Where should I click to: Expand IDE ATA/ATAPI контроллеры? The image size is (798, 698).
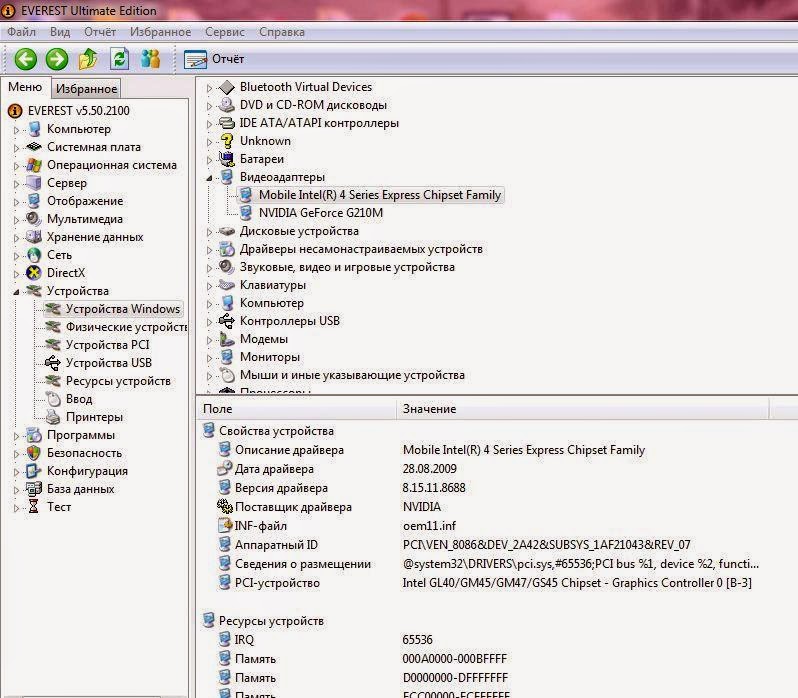[x=209, y=124]
